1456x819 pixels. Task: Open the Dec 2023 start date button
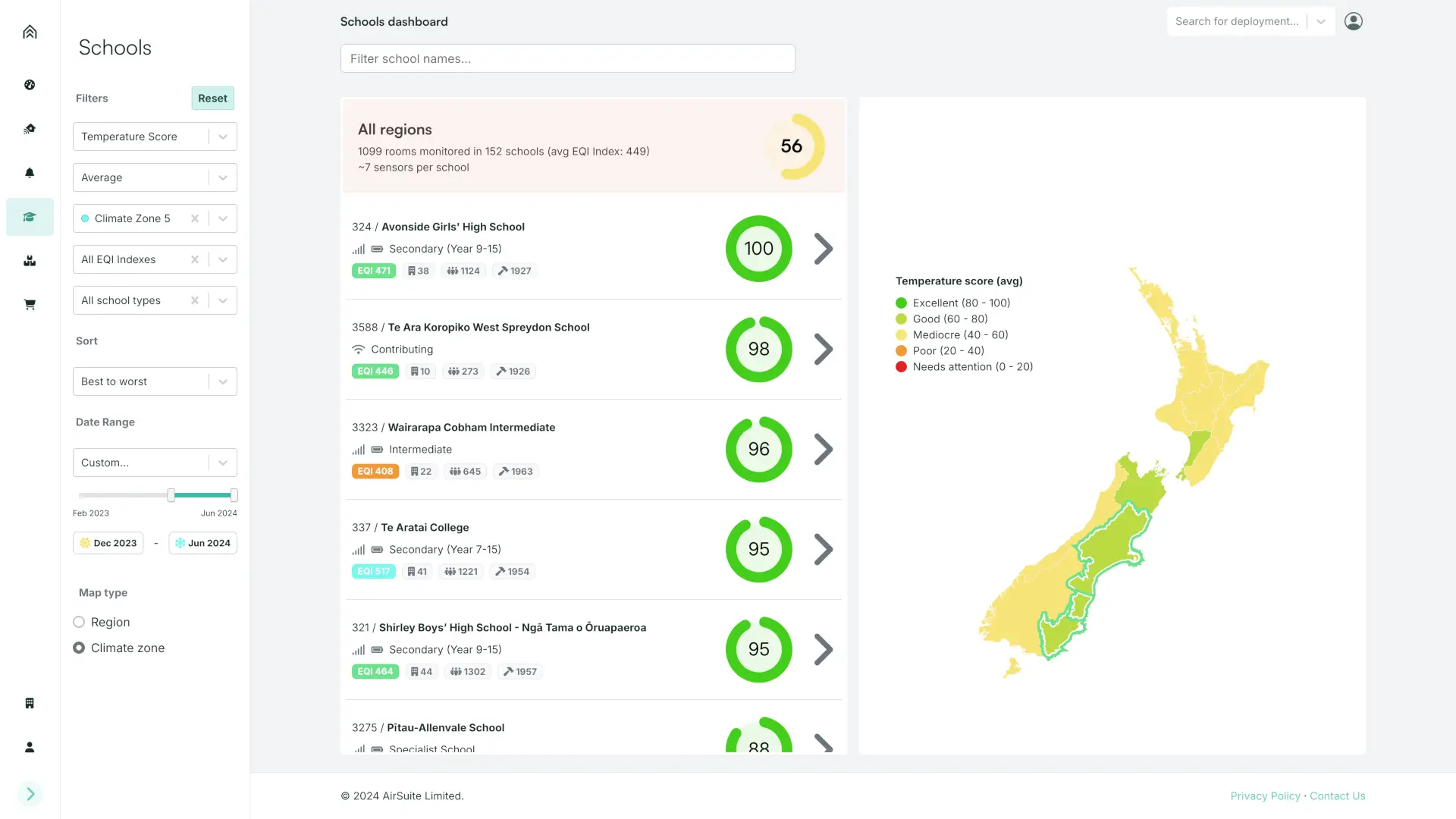tap(108, 543)
